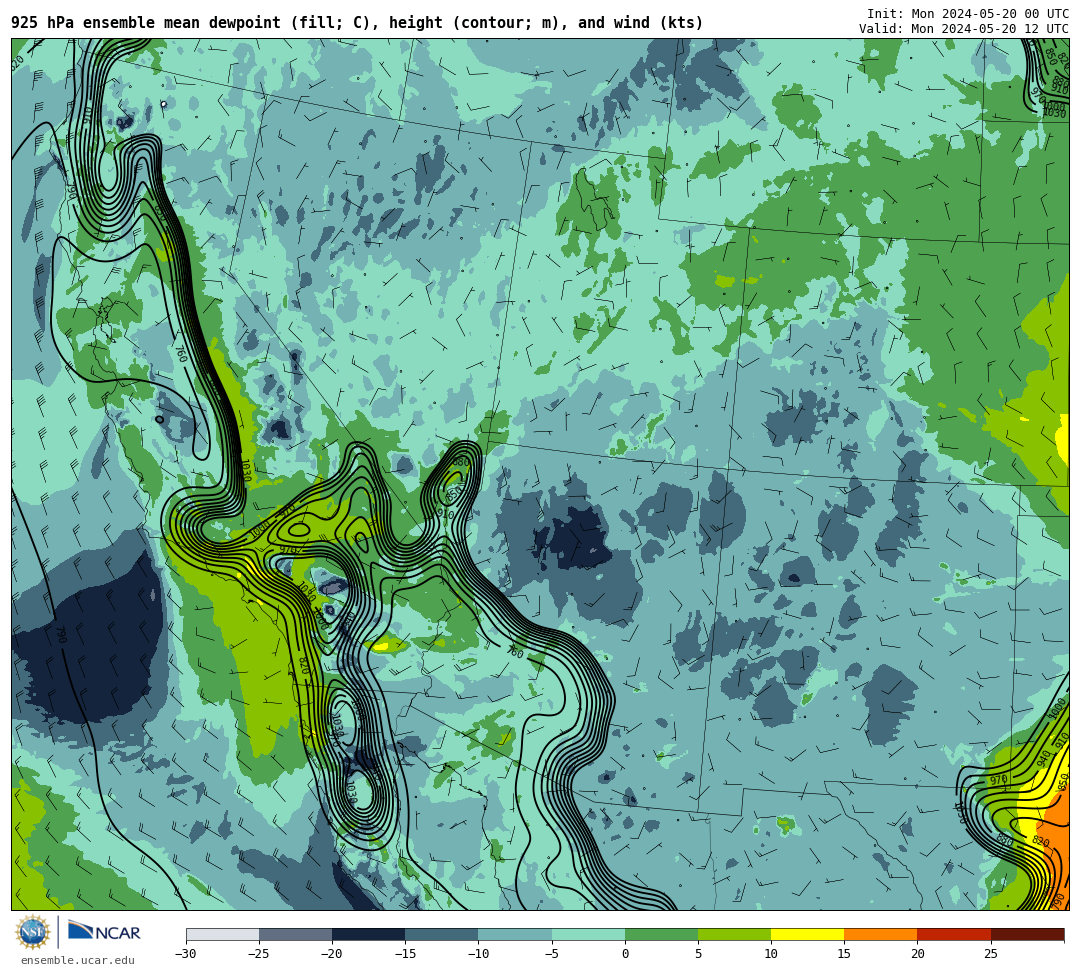
Task: Pick the slate −25 to −20 colorbar swatch
Action: coord(295,934)
